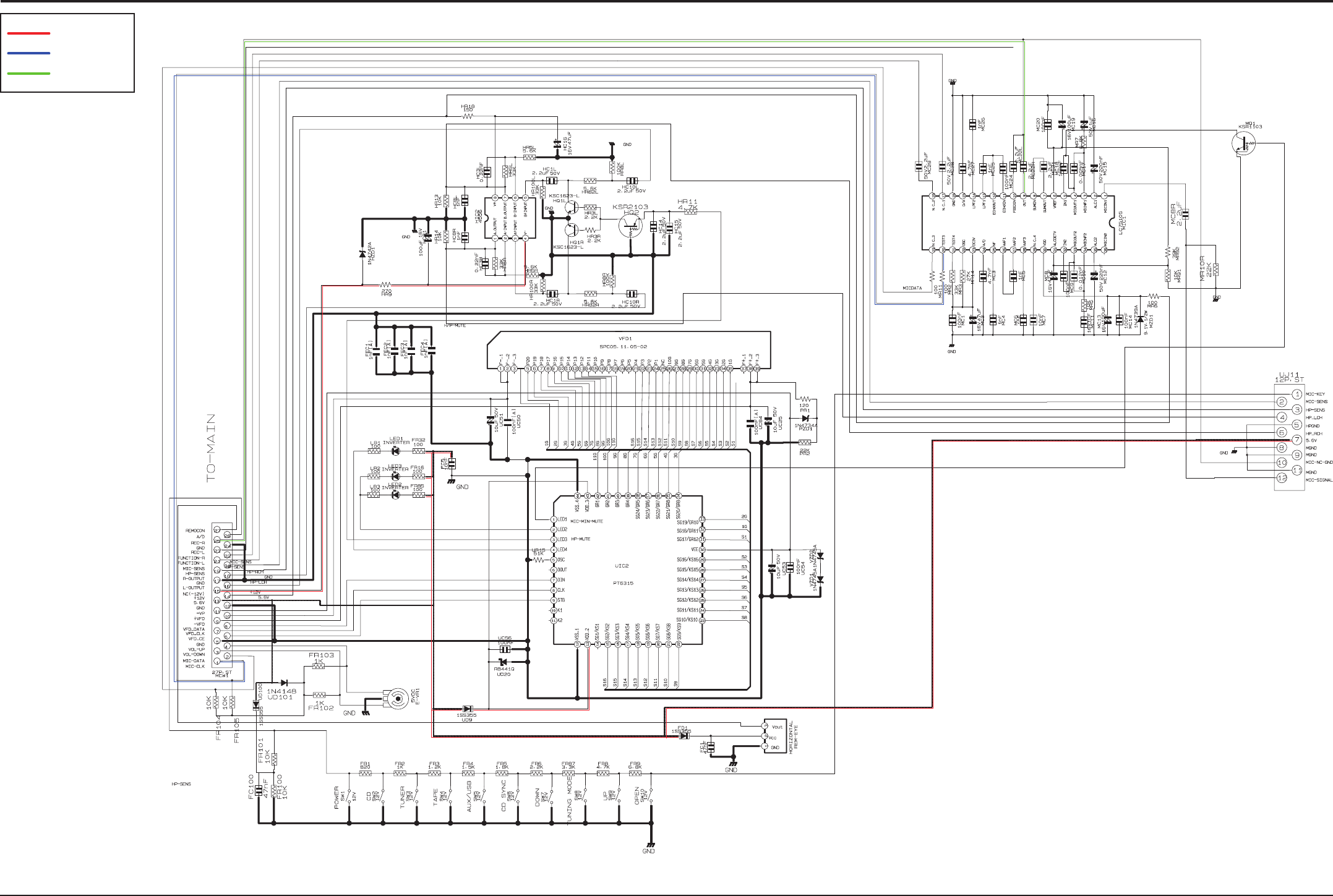Screen dimensions: 1333x896
Task: Click pin 27 REMOCON on MCW1 connector
Action: point(216,530)
